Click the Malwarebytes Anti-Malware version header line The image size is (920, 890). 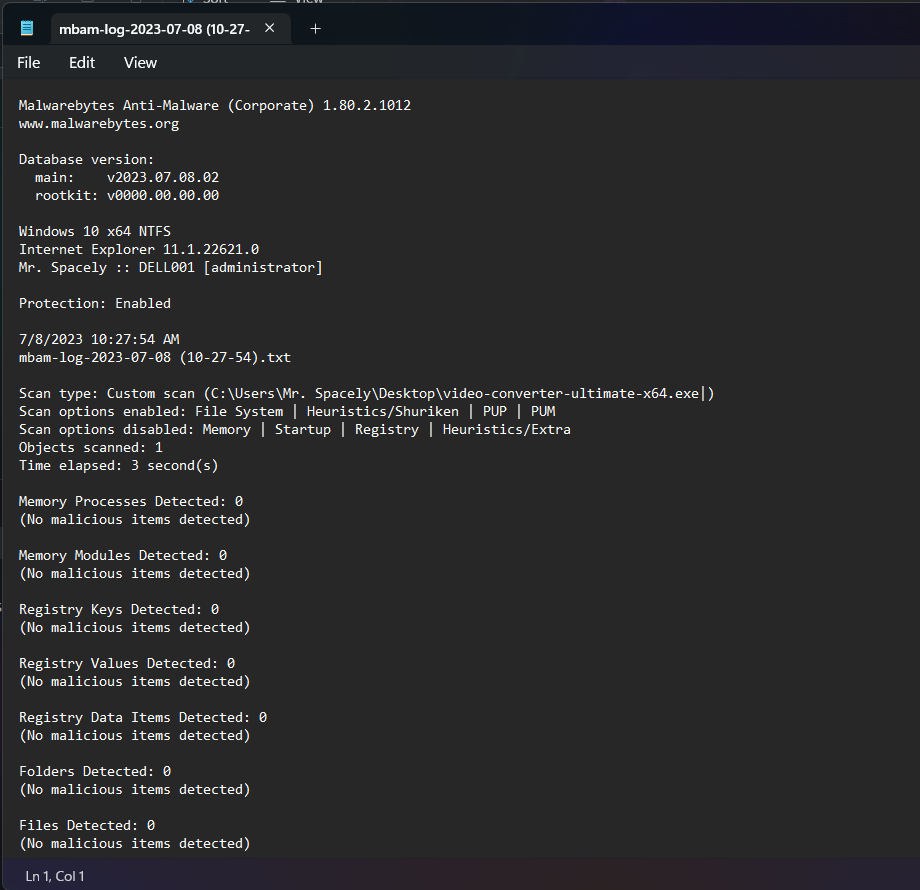click(x=215, y=106)
